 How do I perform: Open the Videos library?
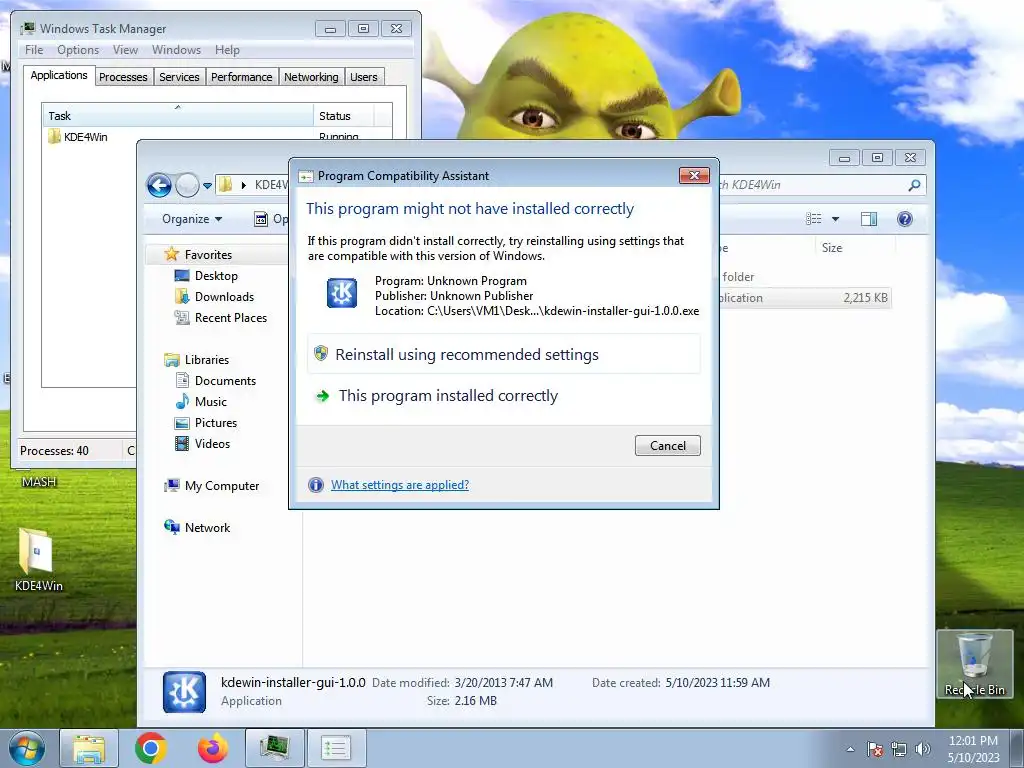click(212, 443)
